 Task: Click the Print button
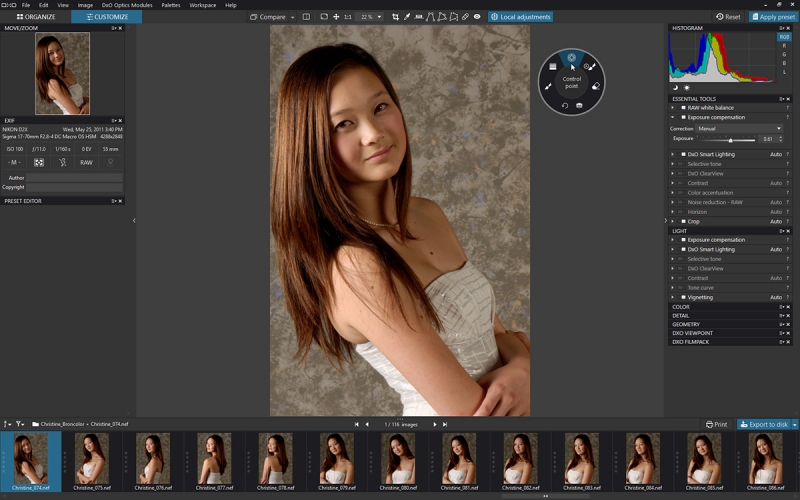716,424
